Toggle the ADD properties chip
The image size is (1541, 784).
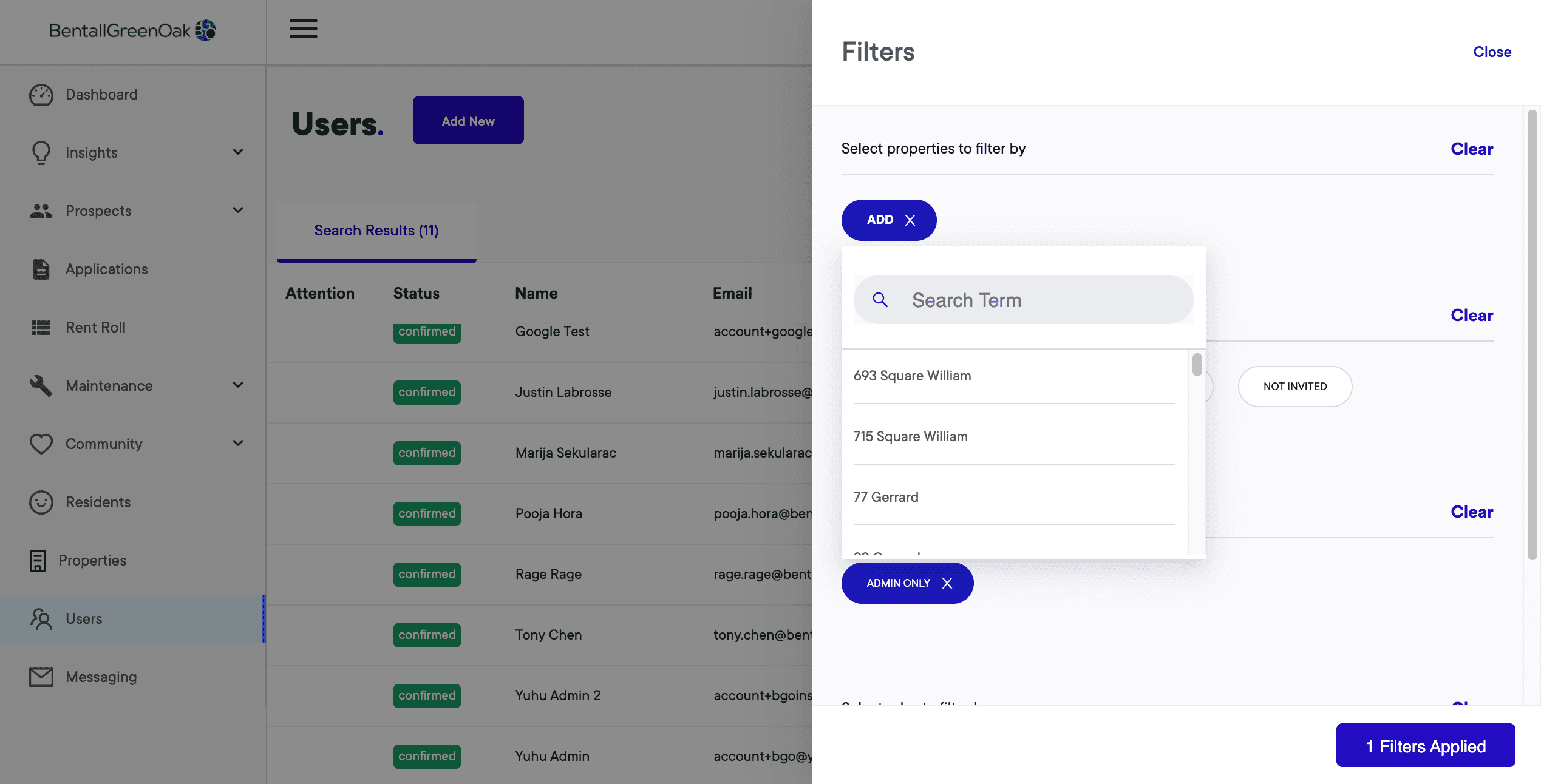889,220
